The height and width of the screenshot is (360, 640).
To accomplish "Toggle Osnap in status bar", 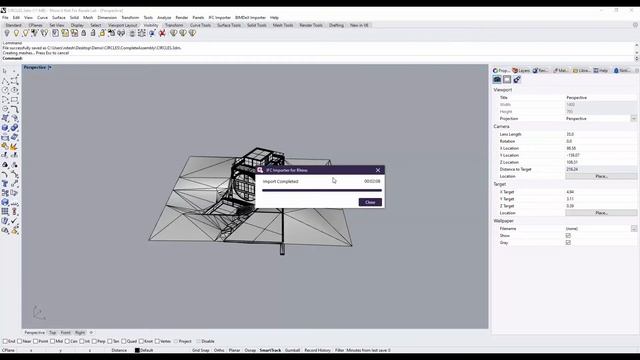I will (x=250, y=350).
